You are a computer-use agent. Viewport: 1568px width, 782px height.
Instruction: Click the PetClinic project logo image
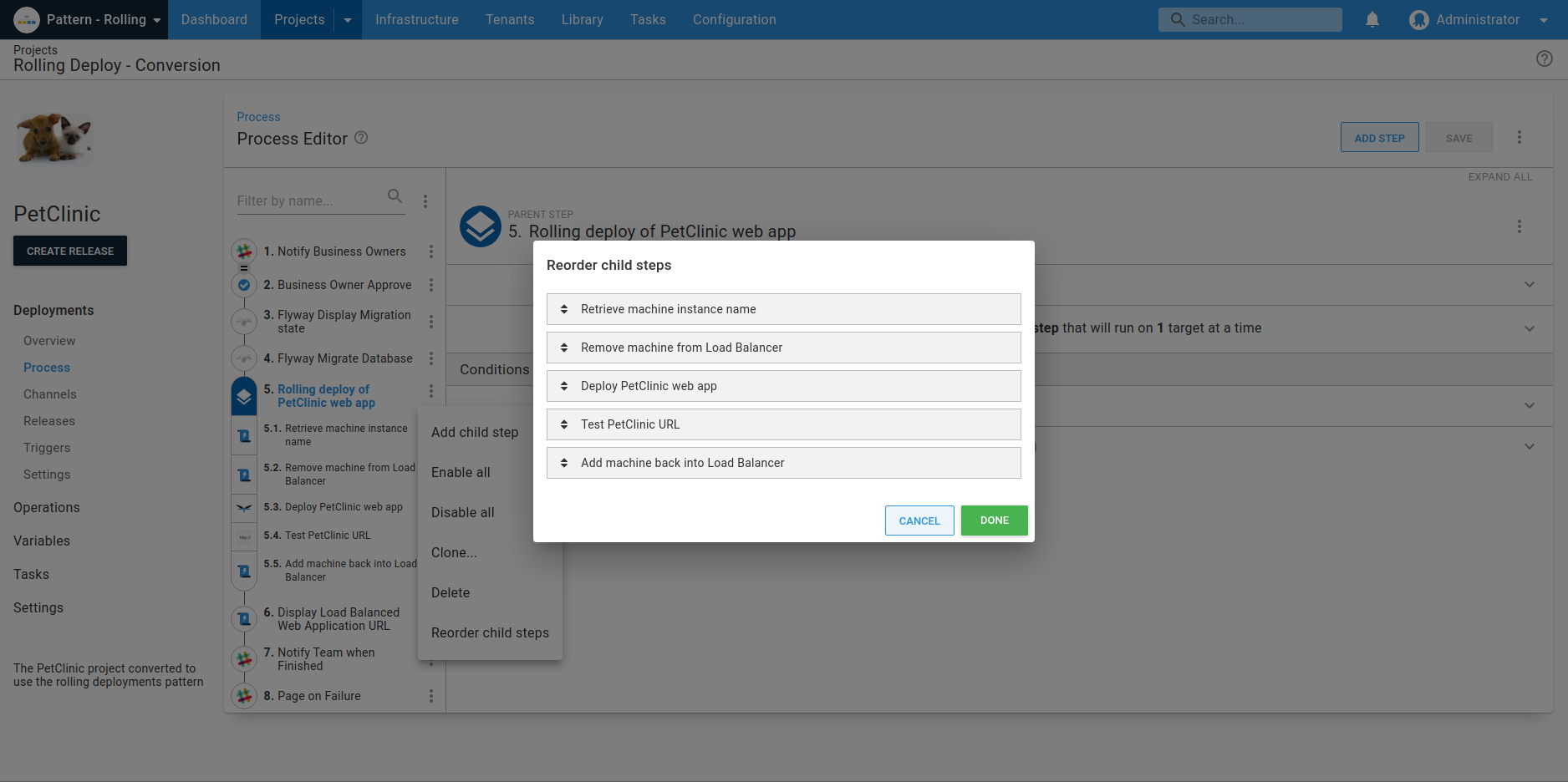click(x=55, y=139)
